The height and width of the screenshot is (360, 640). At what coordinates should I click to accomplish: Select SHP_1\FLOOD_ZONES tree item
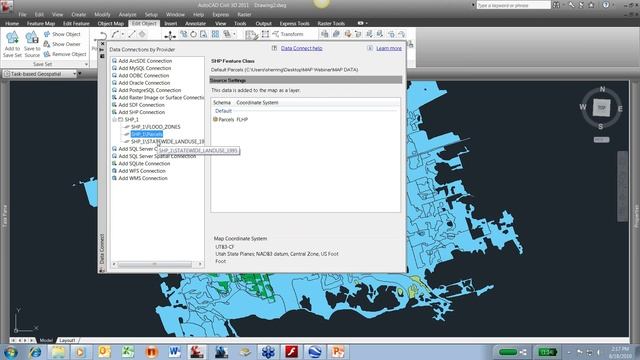155,127
